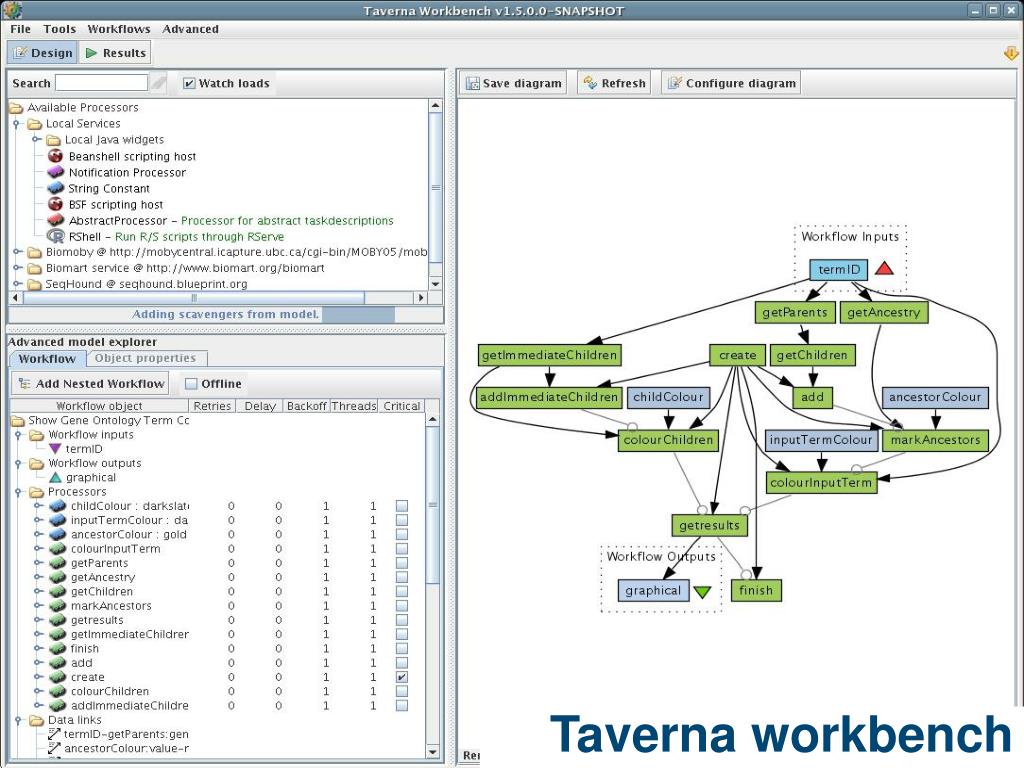Click the Beanshell scripting host icon
This screenshot has height=768, width=1024.
[x=56, y=156]
